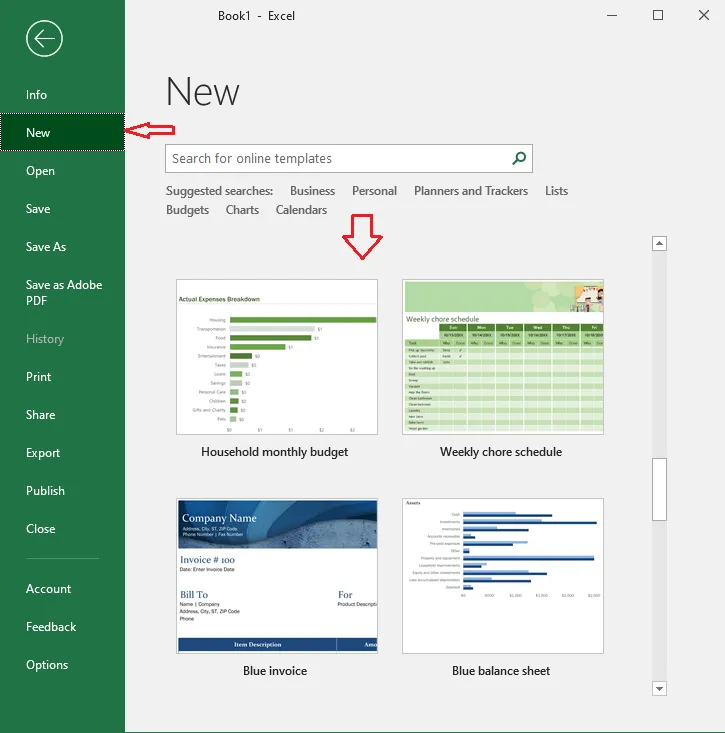This screenshot has height=733, width=725.
Task: Click the Business suggested search
Action: [x=312, y=191]
